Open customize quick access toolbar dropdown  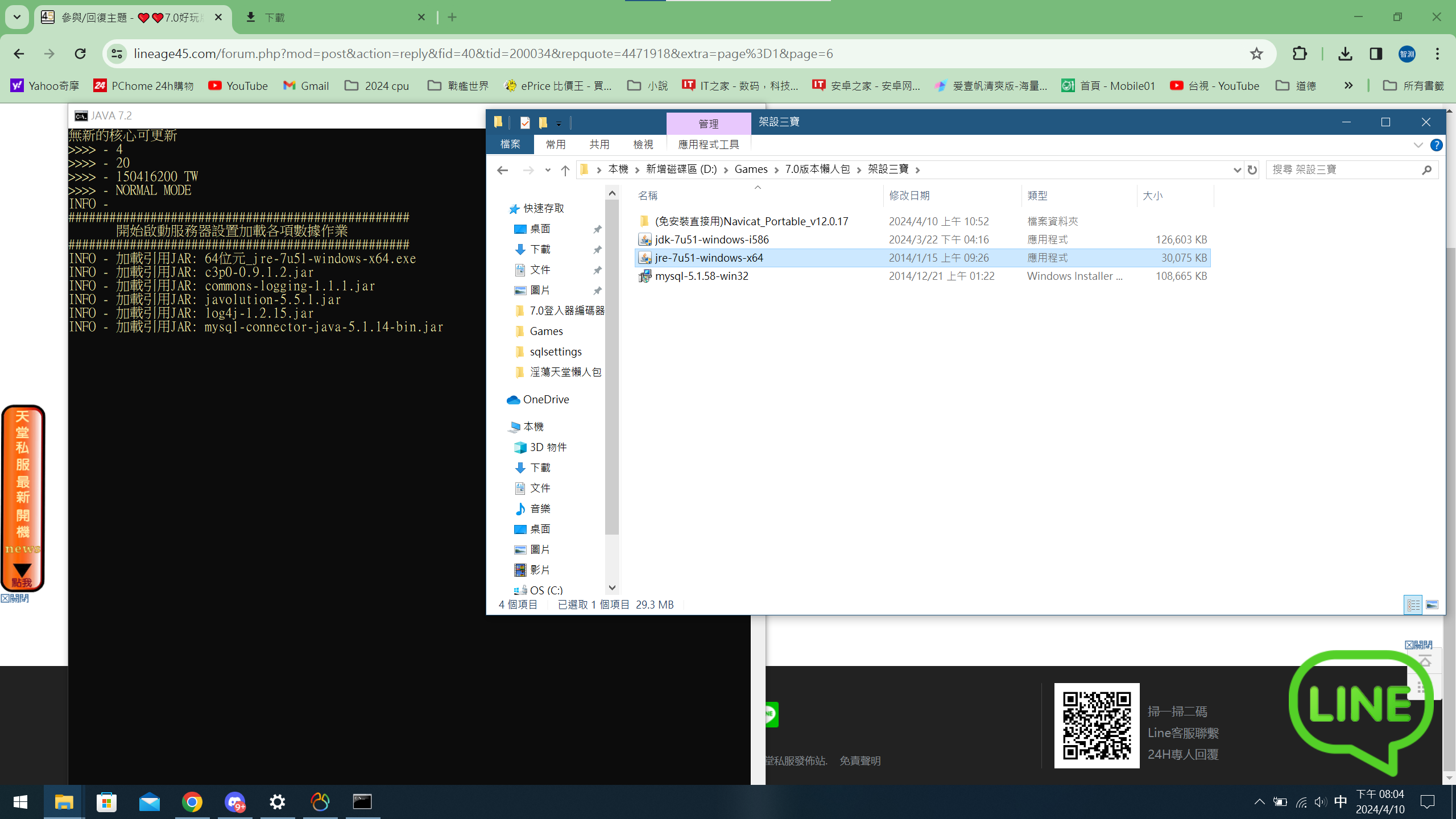point(559,123)
